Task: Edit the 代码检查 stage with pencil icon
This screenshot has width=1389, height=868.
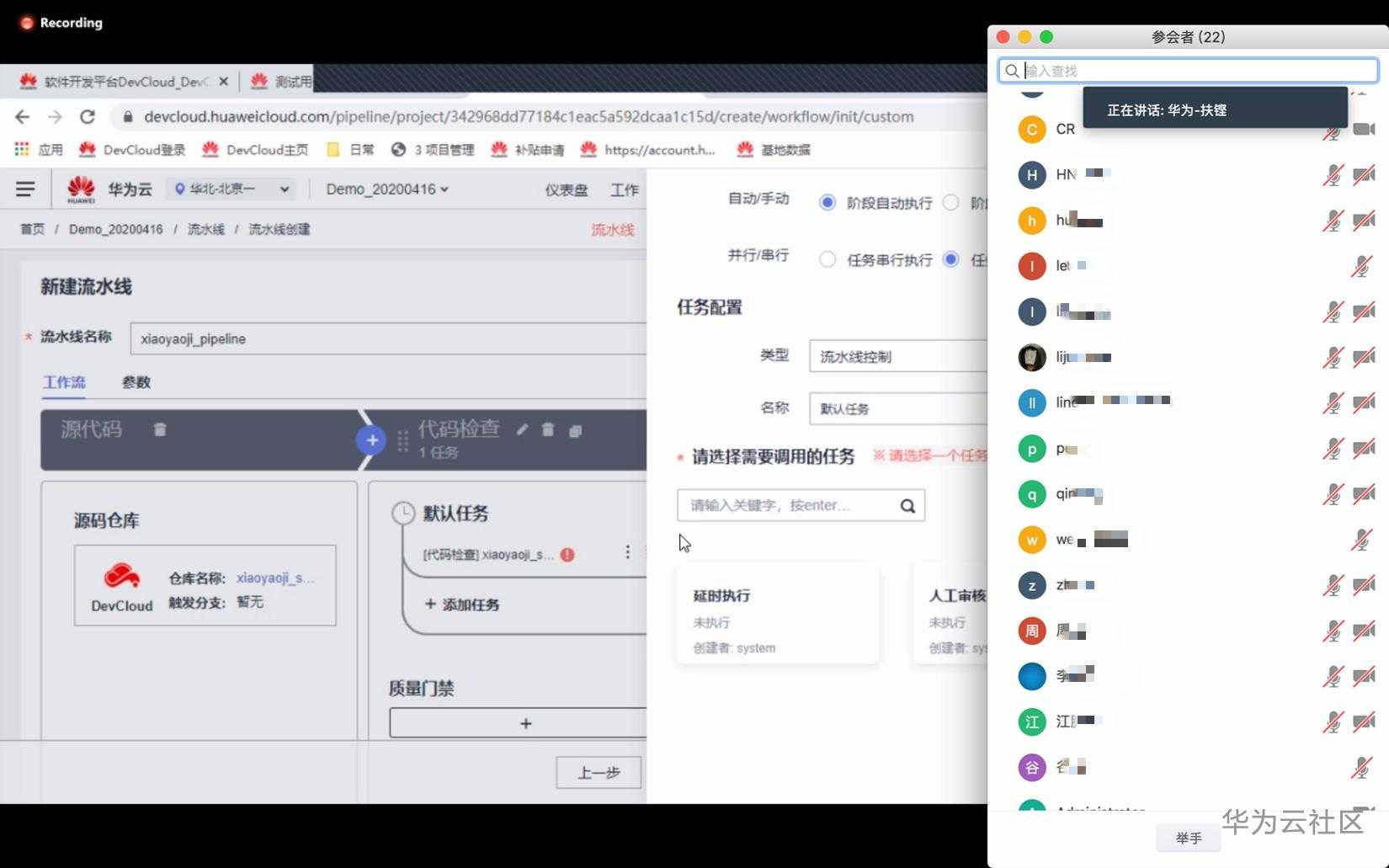Action: tap(523, 429)
